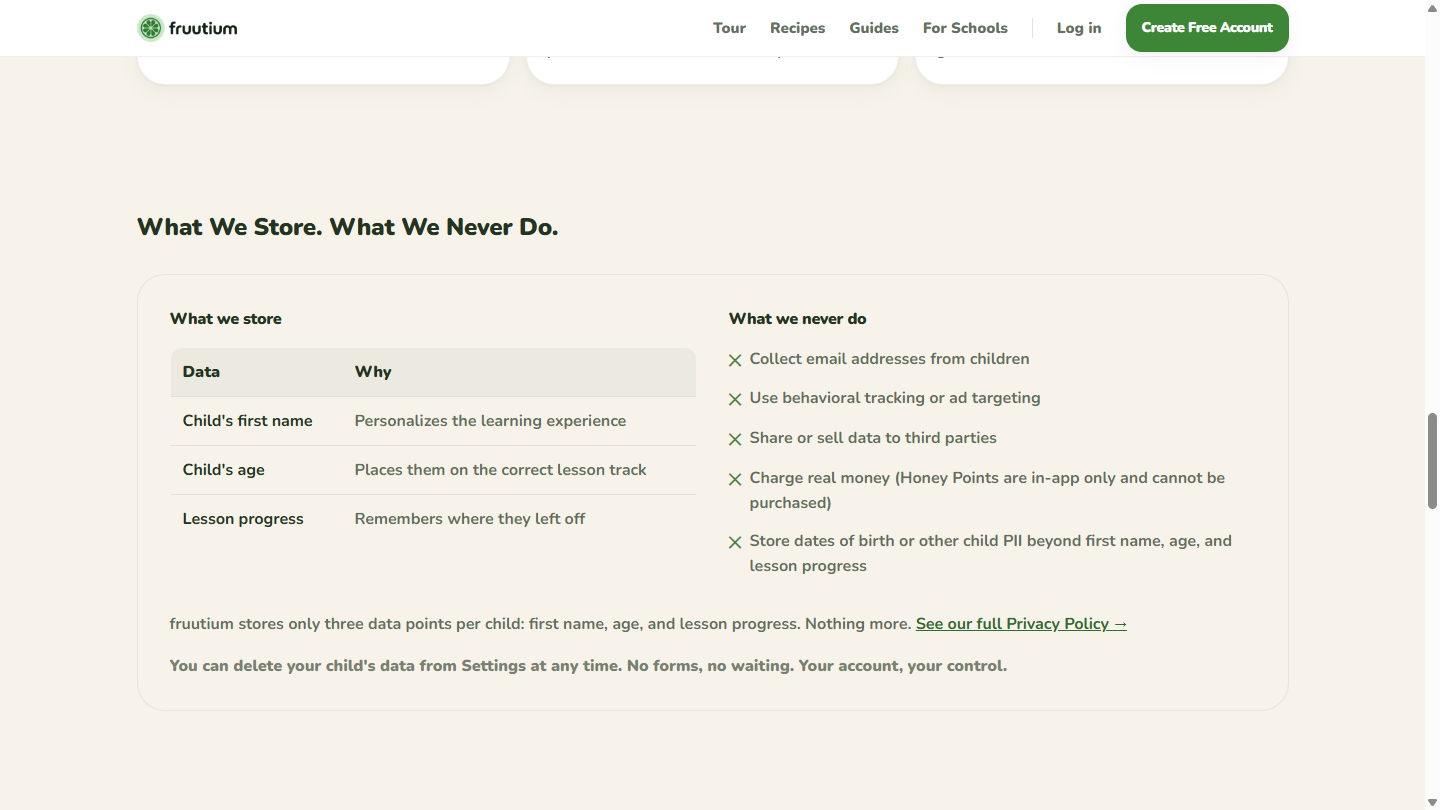Click X icon beside Store dates of birth
The image size is (1440, 810).
point(735,542)
